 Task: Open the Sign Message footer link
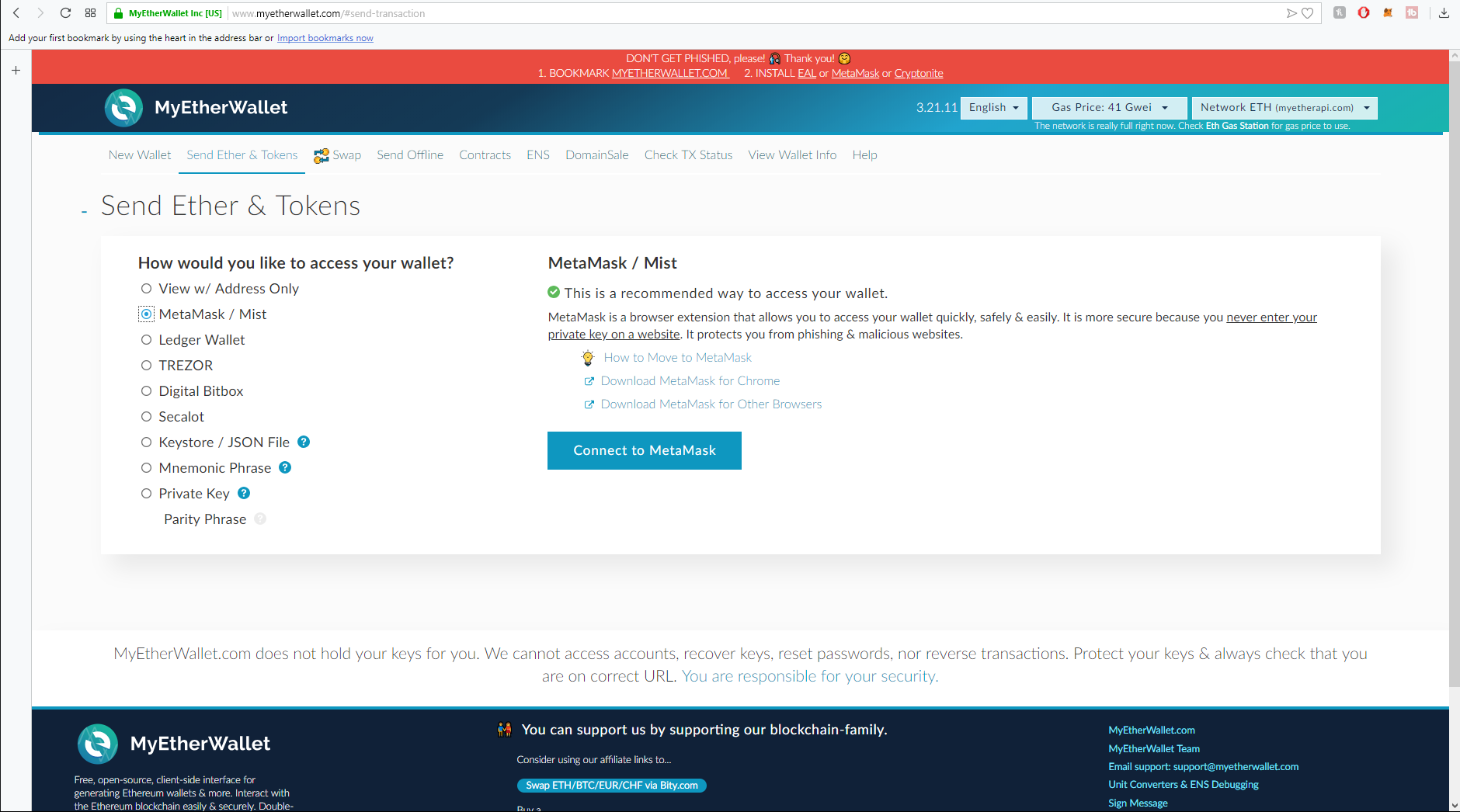(1138, 803)
